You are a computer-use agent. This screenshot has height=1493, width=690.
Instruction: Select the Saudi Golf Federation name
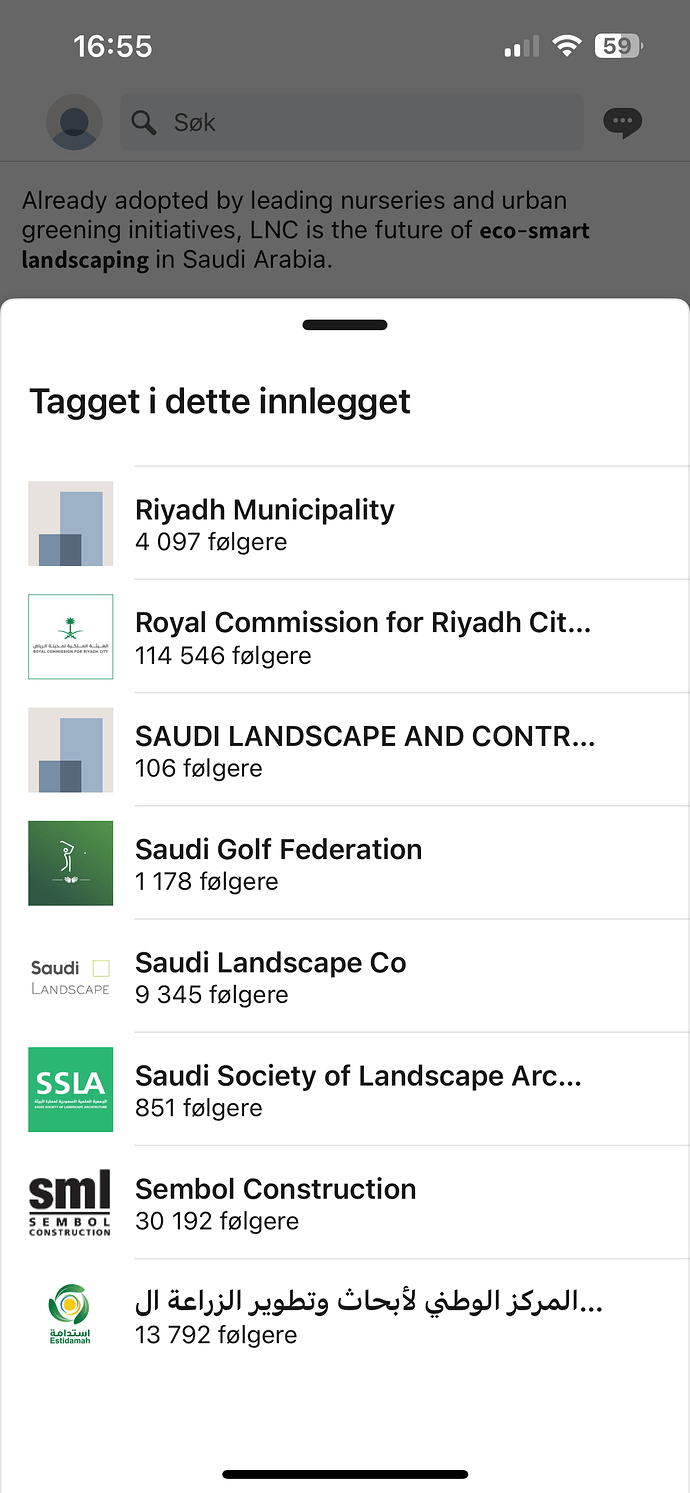tap(278, 849)
